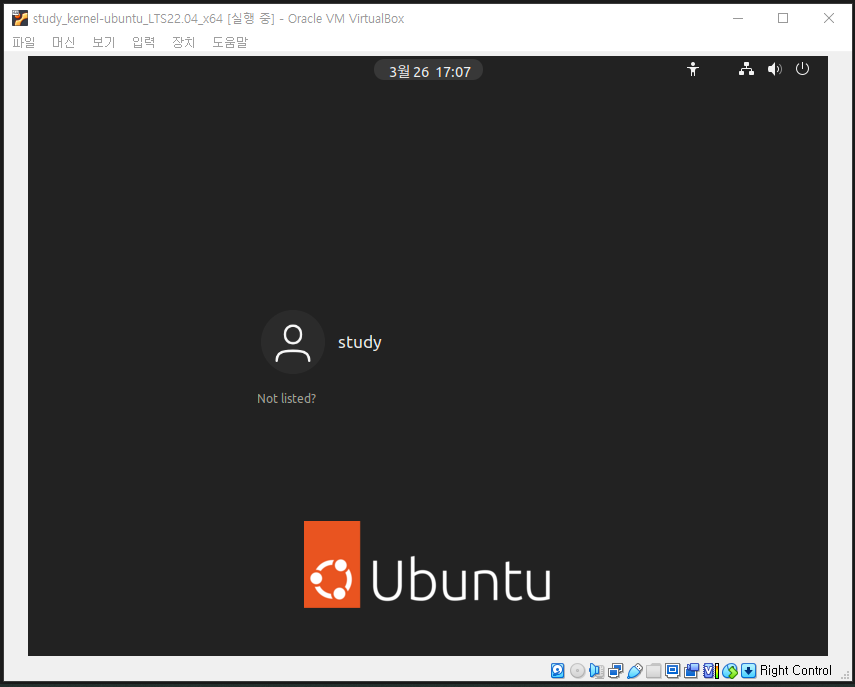Open USB device settings via status bar icon
Image resolution: width=855 pixels, height=687 pixels.
(633, 670)
